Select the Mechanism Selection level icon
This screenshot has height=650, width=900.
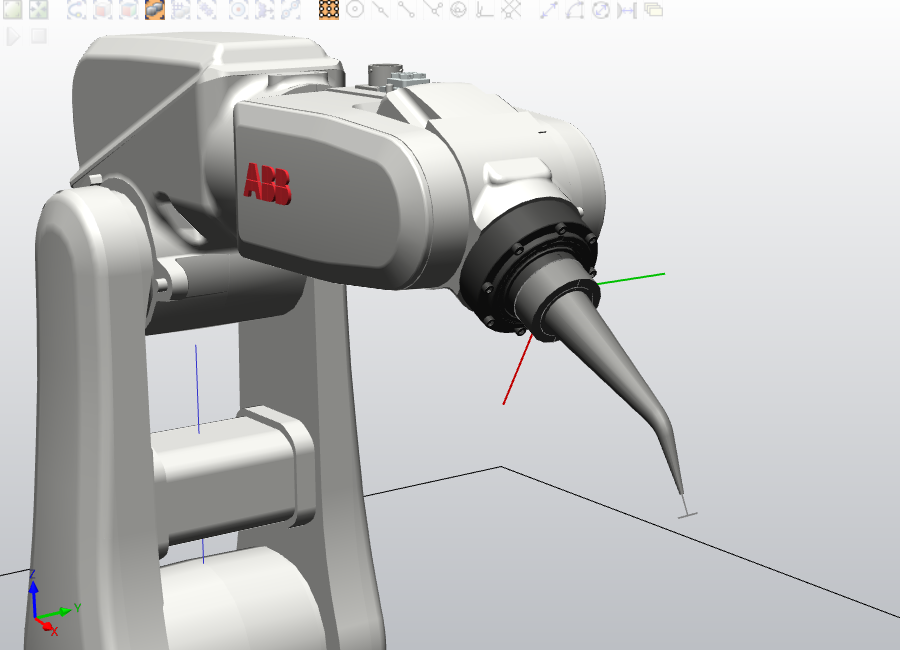tap(181, 9)
